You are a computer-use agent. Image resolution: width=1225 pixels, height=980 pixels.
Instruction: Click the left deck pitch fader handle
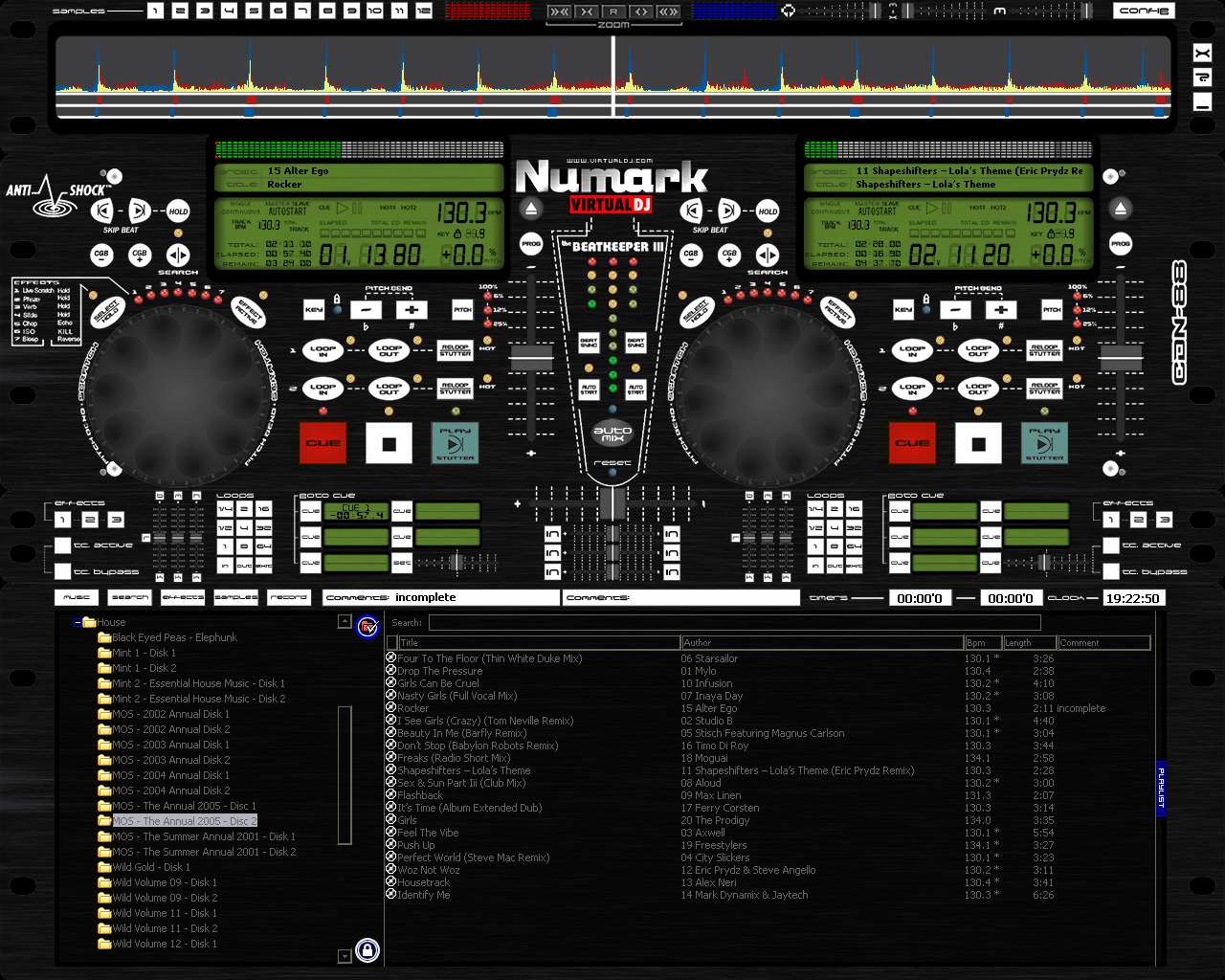pyautogui.click(x=531, y=358)
